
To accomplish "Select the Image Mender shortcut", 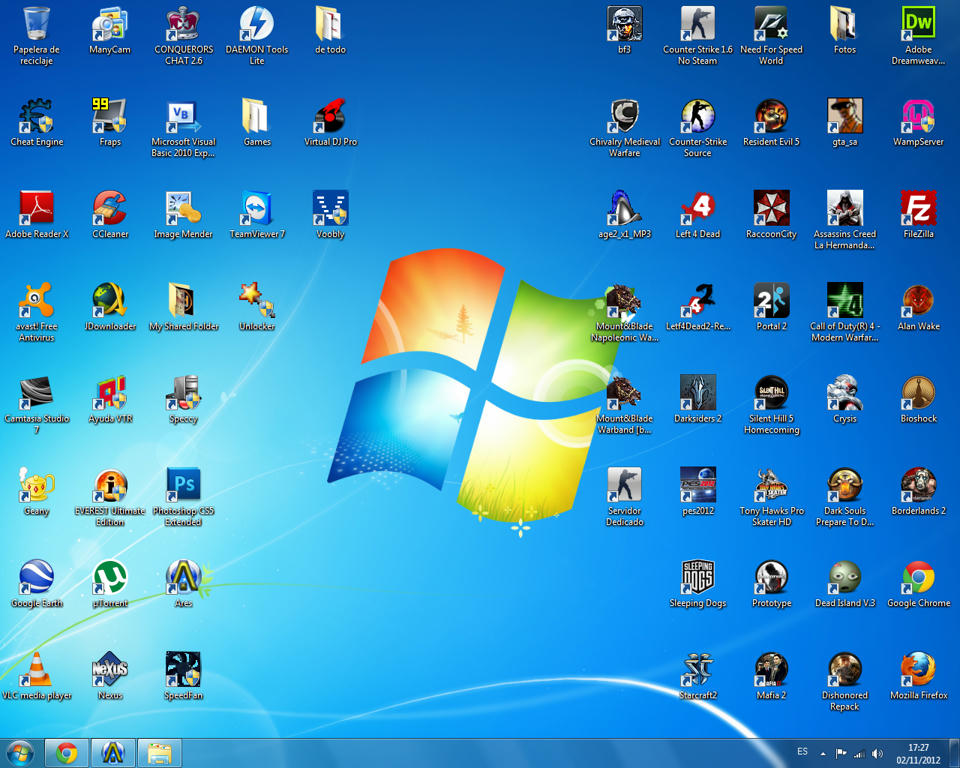I will [x=183, y=208].
